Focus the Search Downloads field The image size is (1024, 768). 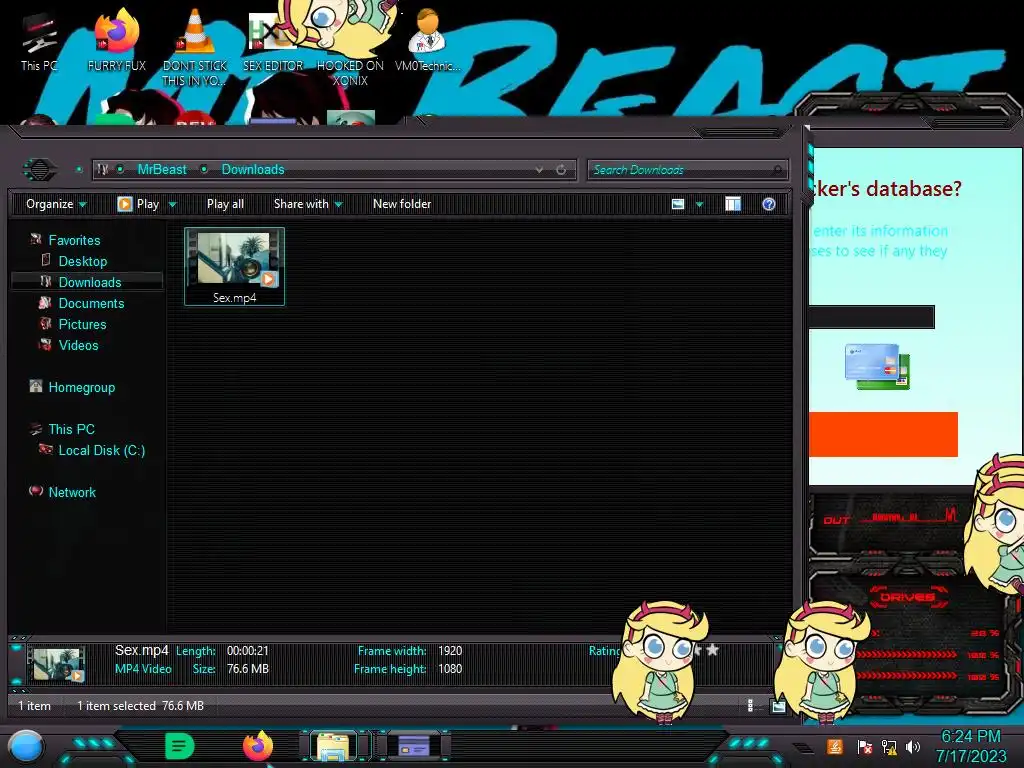tap(687, 170)
